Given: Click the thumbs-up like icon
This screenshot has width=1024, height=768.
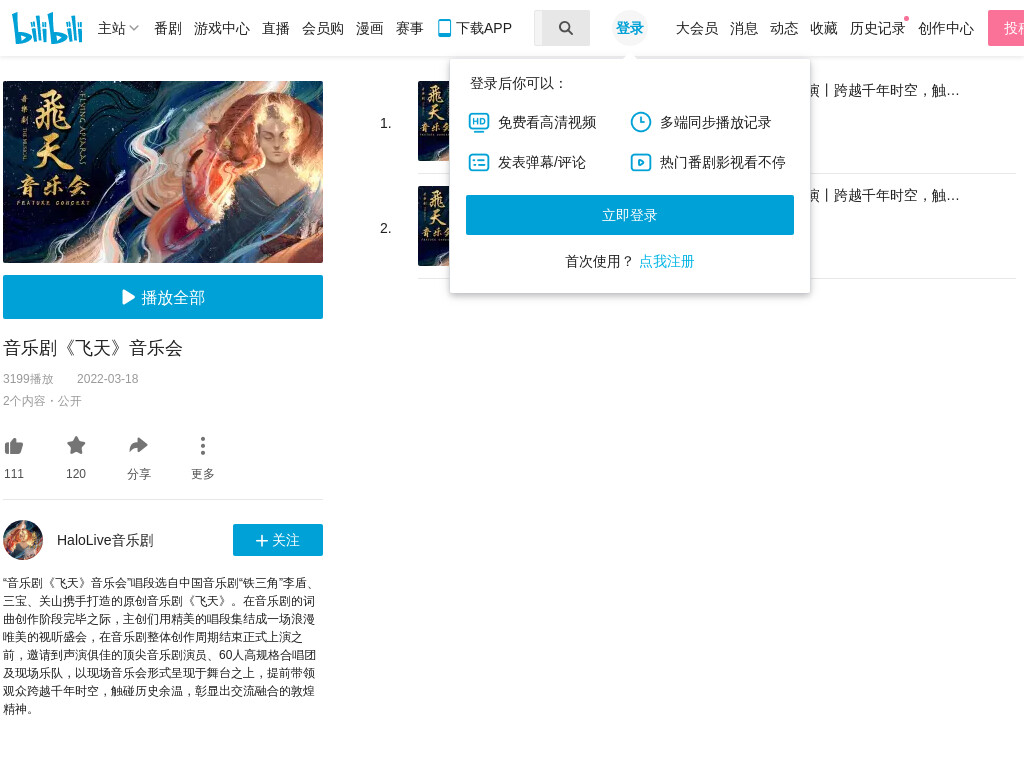Looking at the screenshot, I should (x=14, y=446).
